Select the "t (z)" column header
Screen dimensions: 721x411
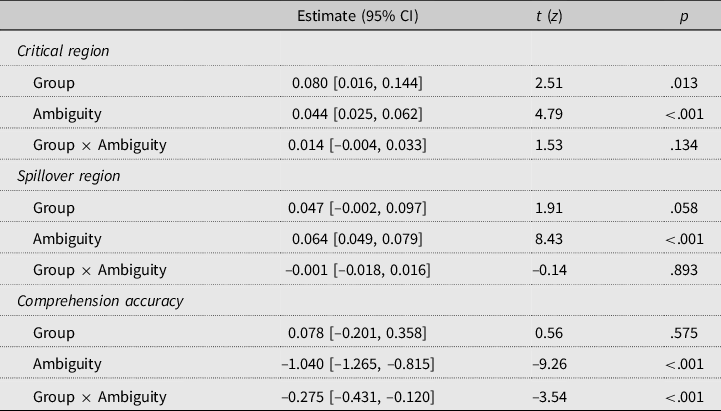pyautogui.click(x=549, y=17)
